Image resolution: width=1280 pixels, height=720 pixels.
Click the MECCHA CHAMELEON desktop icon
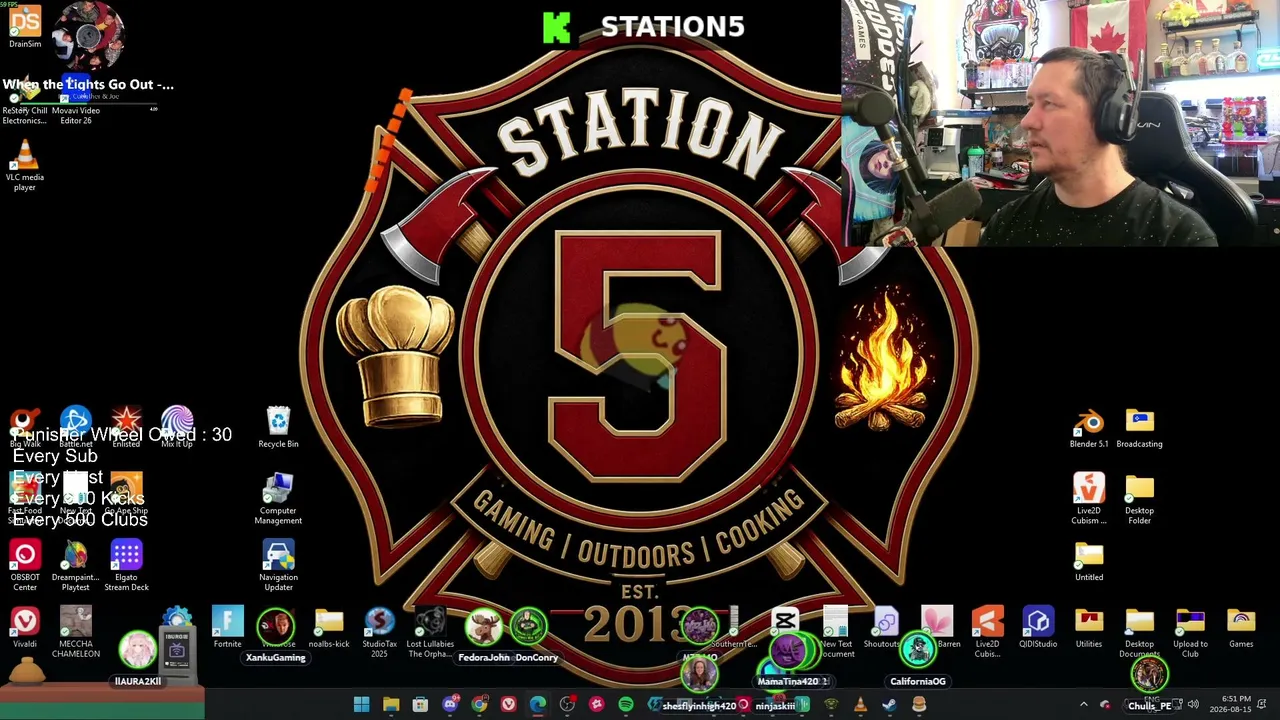[x=76, y=633]
